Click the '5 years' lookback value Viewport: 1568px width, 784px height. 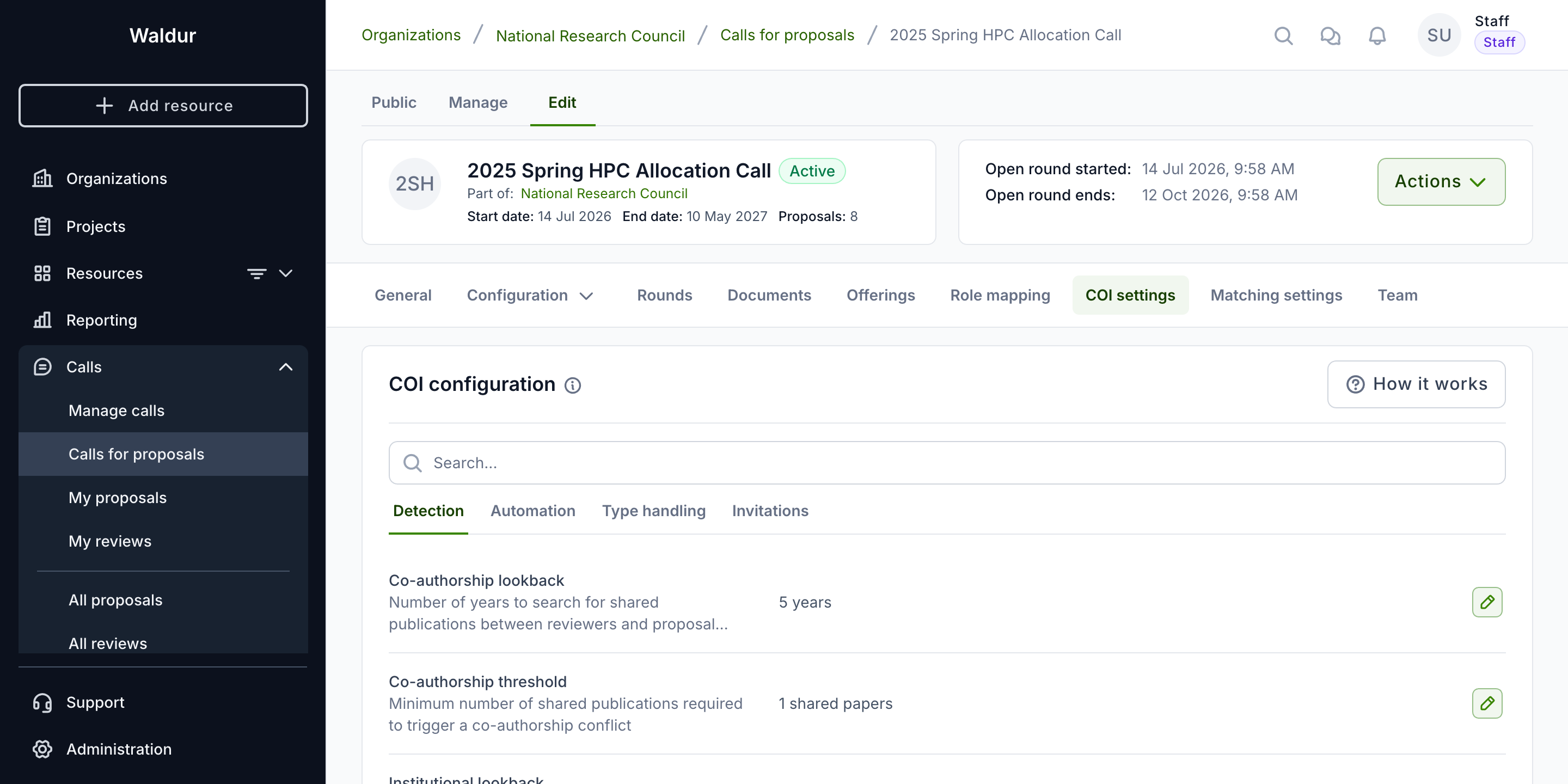[805, 602]
